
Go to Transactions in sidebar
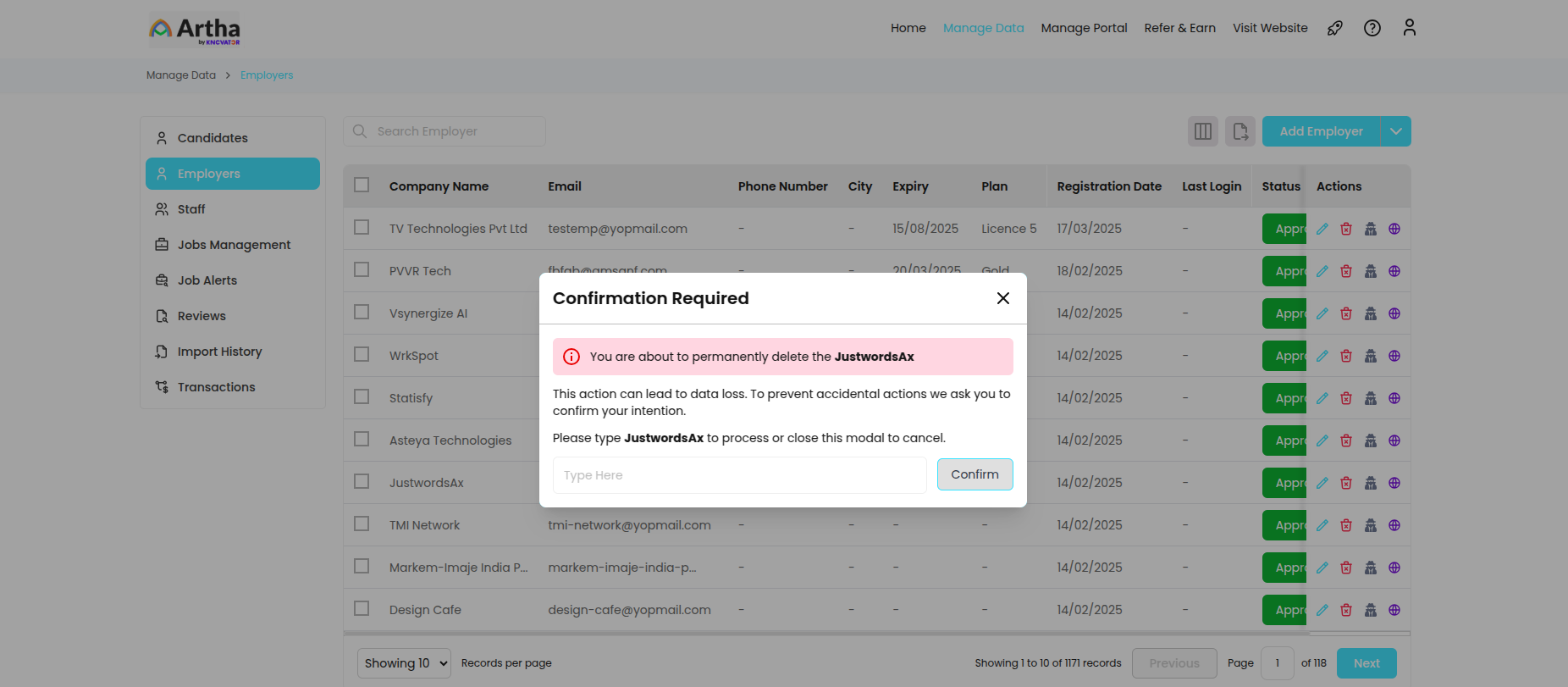(x=216, y=387)
